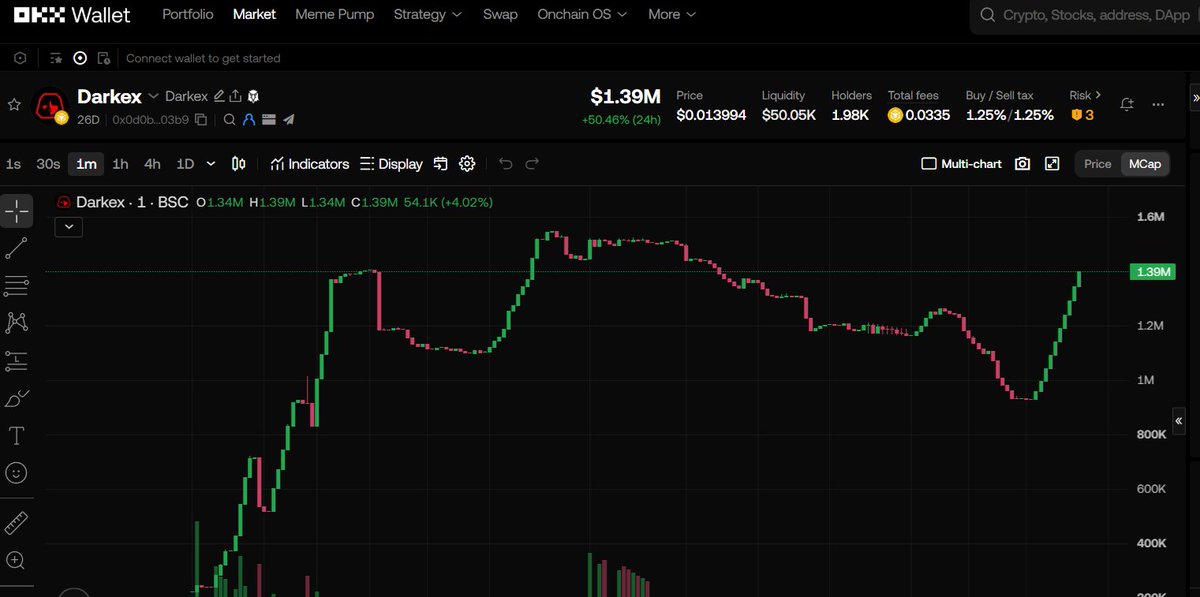
Task: Open the Portfolio tab
Action: (x=188, y=14)
